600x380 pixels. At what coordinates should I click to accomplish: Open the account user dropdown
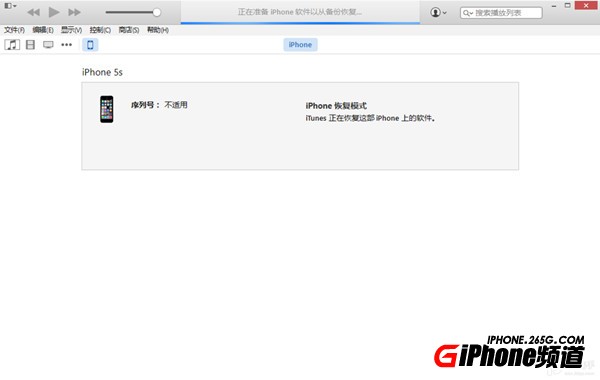coord(438,12)
